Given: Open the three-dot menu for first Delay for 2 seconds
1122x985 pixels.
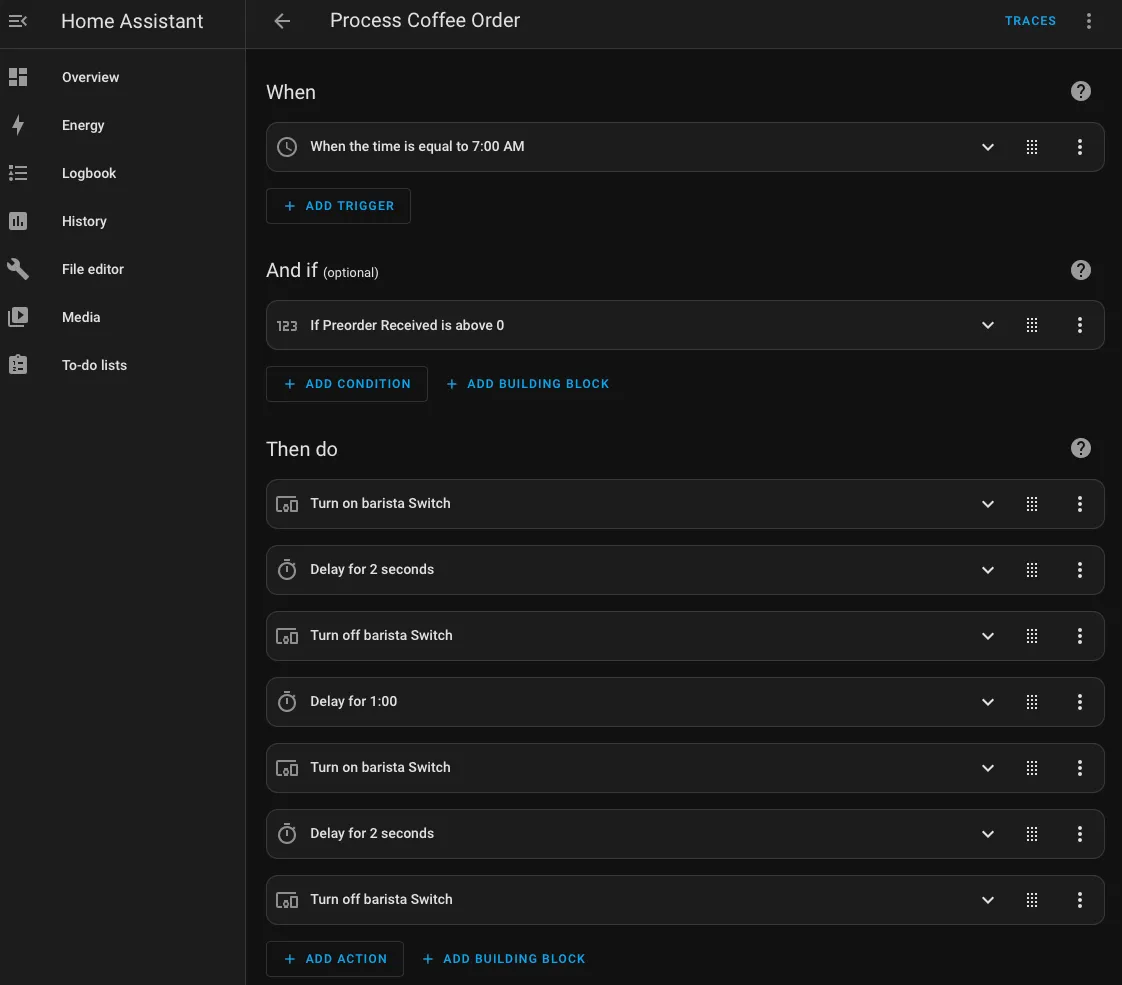Looking at the screenshot, I should (1080, 570).
